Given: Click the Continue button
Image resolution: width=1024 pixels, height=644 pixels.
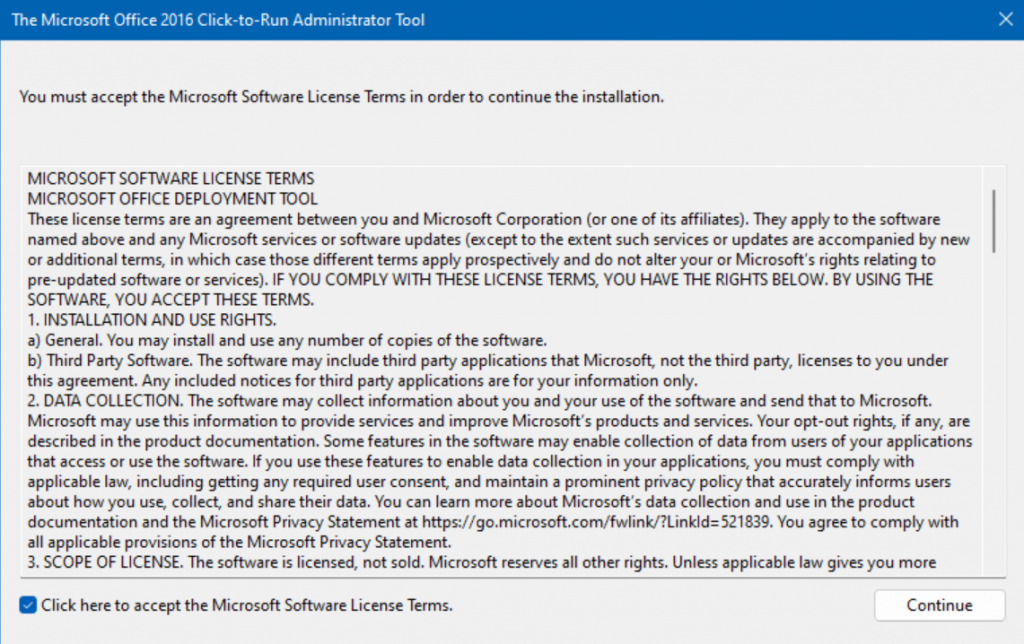Looking at the screenshot, I should click(939, 605).
